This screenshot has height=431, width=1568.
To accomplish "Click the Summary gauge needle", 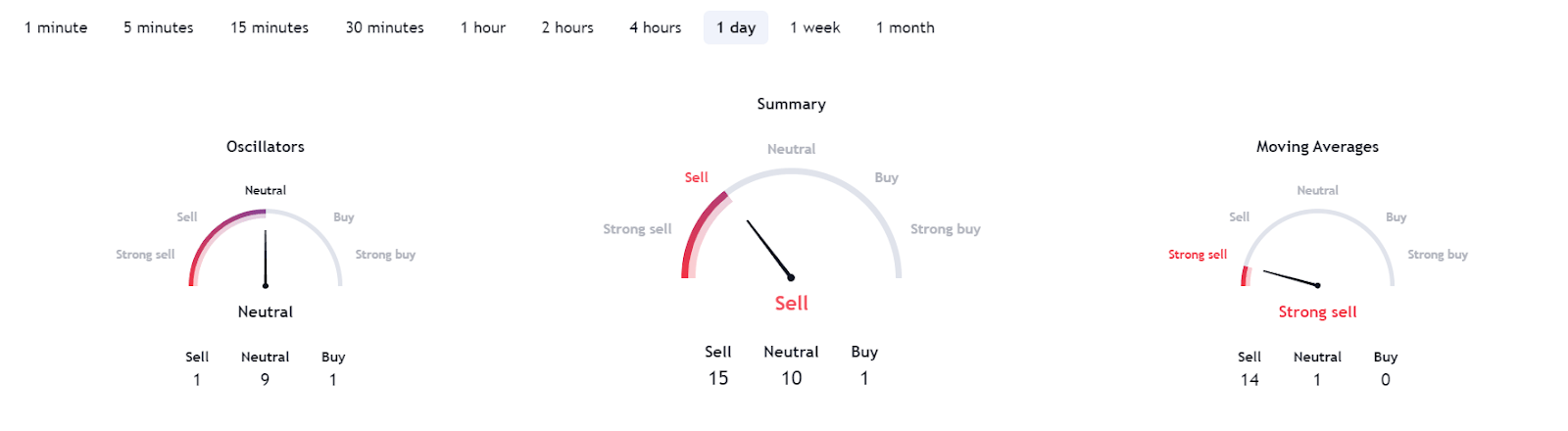I will click(769, 249).
